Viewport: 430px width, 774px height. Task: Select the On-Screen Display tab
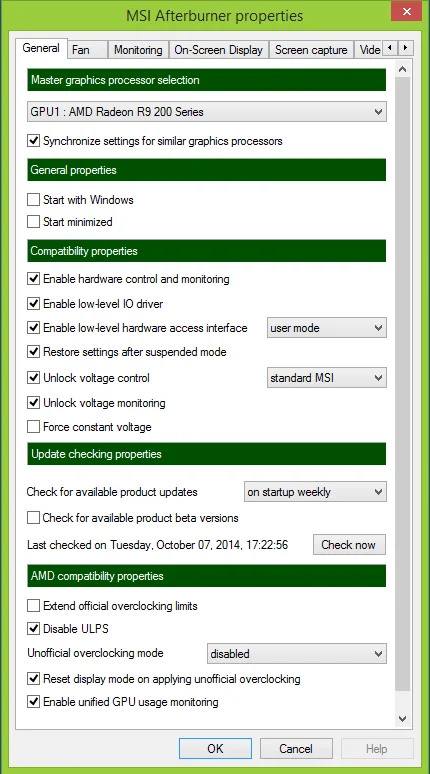[219, 50]
